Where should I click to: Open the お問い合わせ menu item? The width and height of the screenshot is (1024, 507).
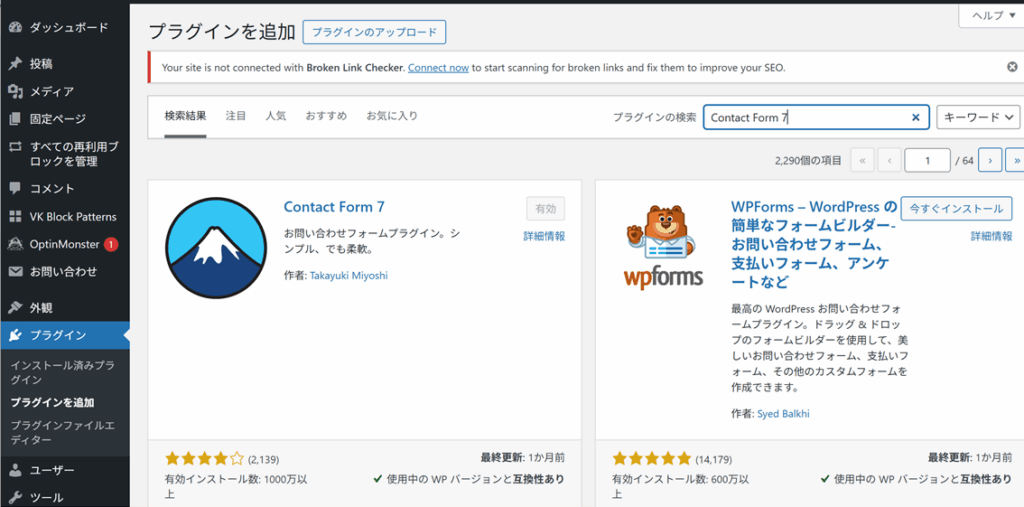pos(65,271)
